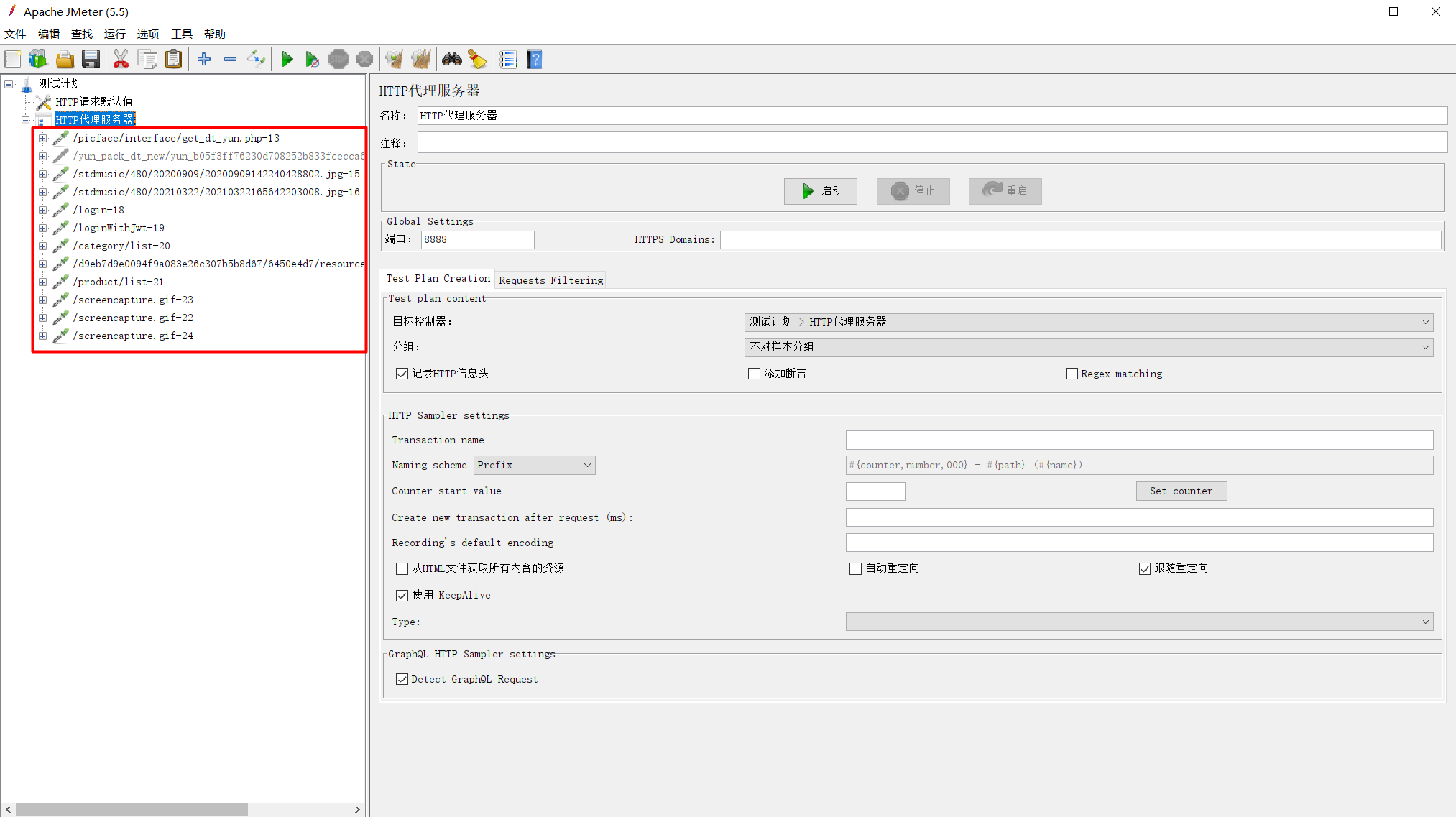Open the 编辑 menu
Image resolution: width=1456 pixels, height=817 pixels.
click(x=49, y=34)
